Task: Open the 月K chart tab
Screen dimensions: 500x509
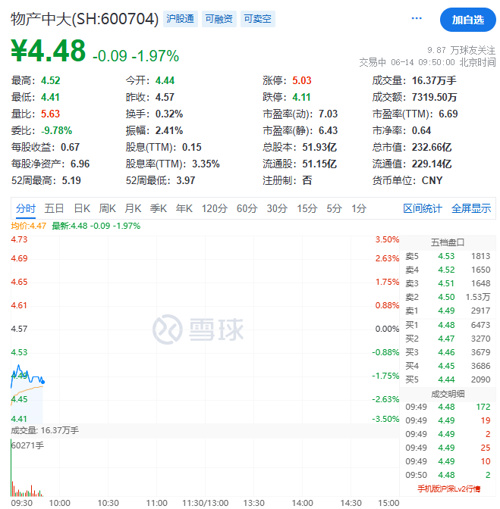Action: pyautogui.click(x=133, y=209)
